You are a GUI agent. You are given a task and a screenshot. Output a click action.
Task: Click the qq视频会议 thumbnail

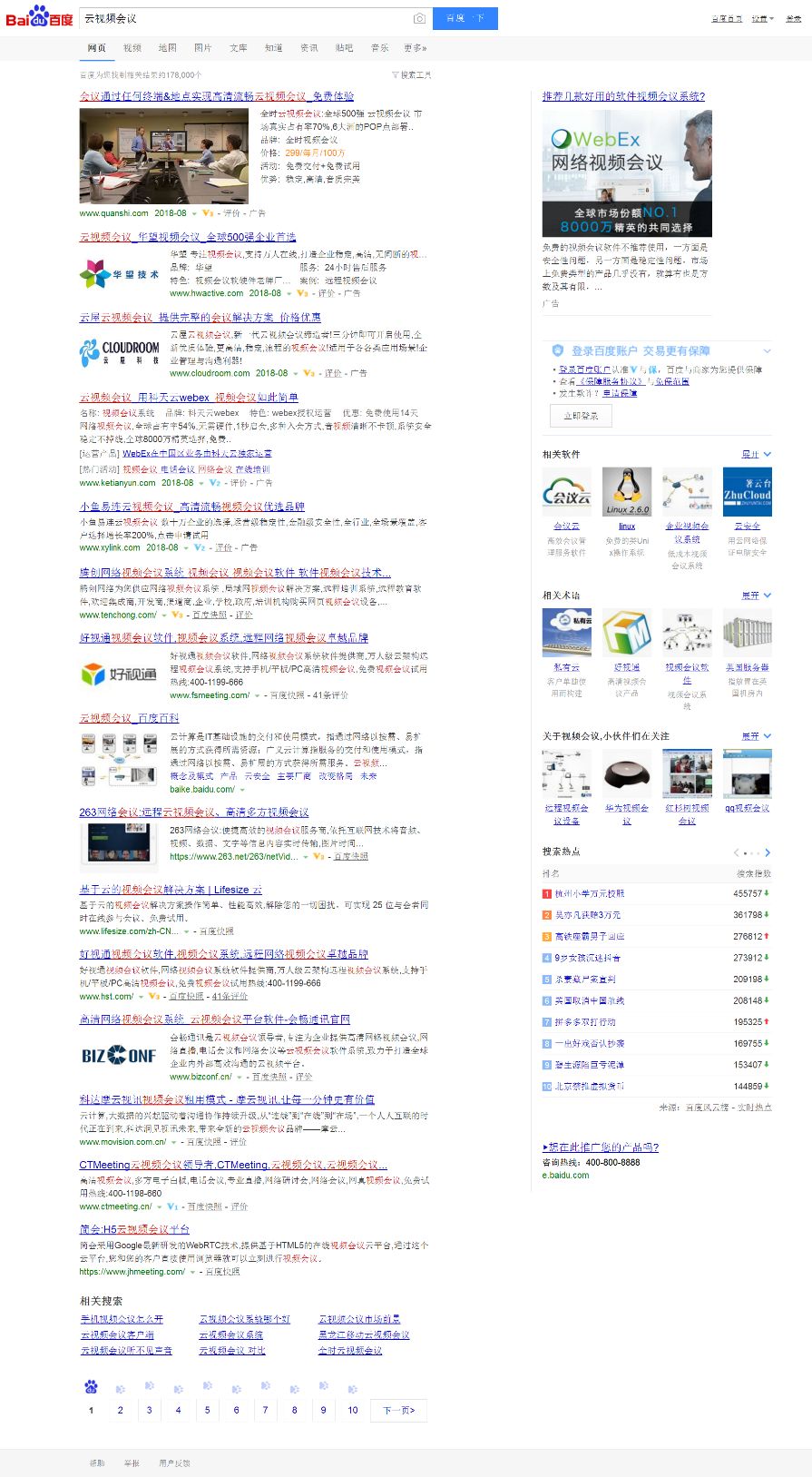(748, 773)
